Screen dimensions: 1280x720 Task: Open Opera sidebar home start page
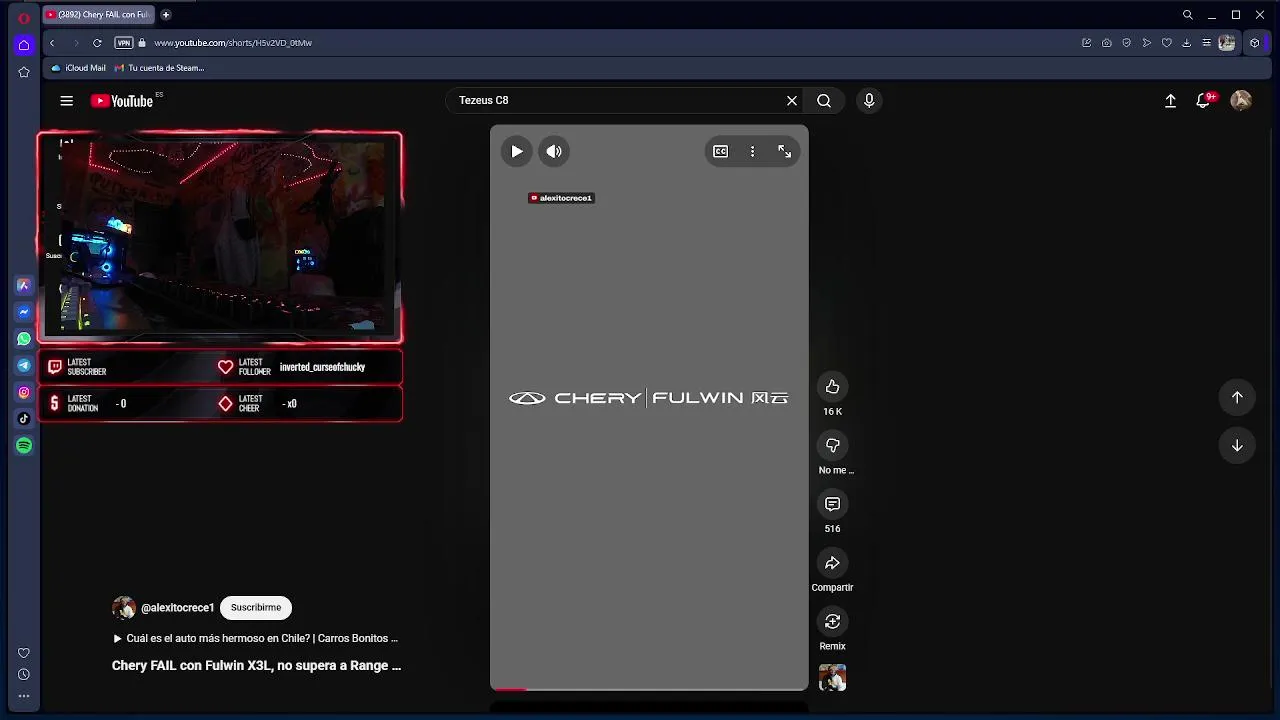(x=24, y=45)
